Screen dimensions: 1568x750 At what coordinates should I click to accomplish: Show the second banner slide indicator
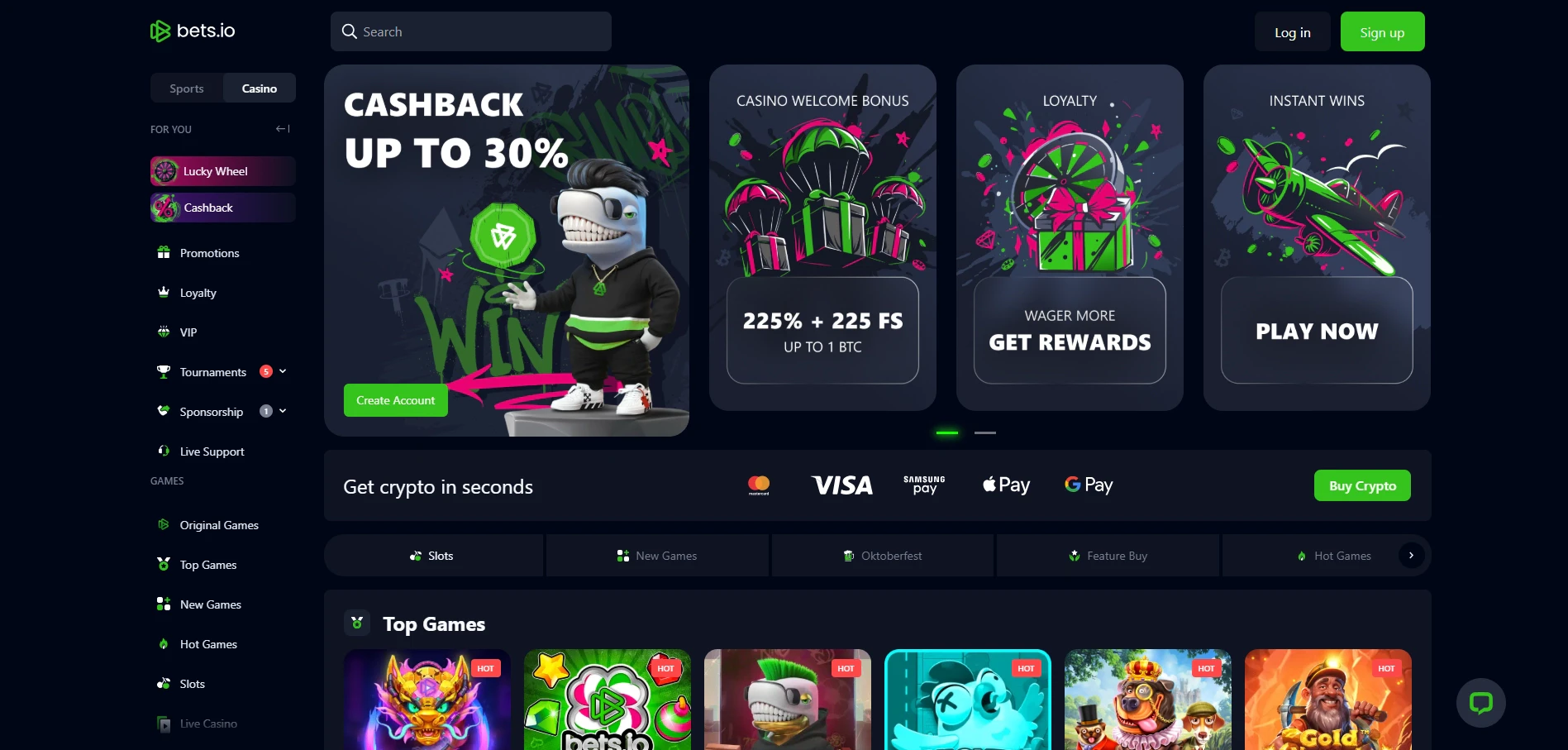985,432
